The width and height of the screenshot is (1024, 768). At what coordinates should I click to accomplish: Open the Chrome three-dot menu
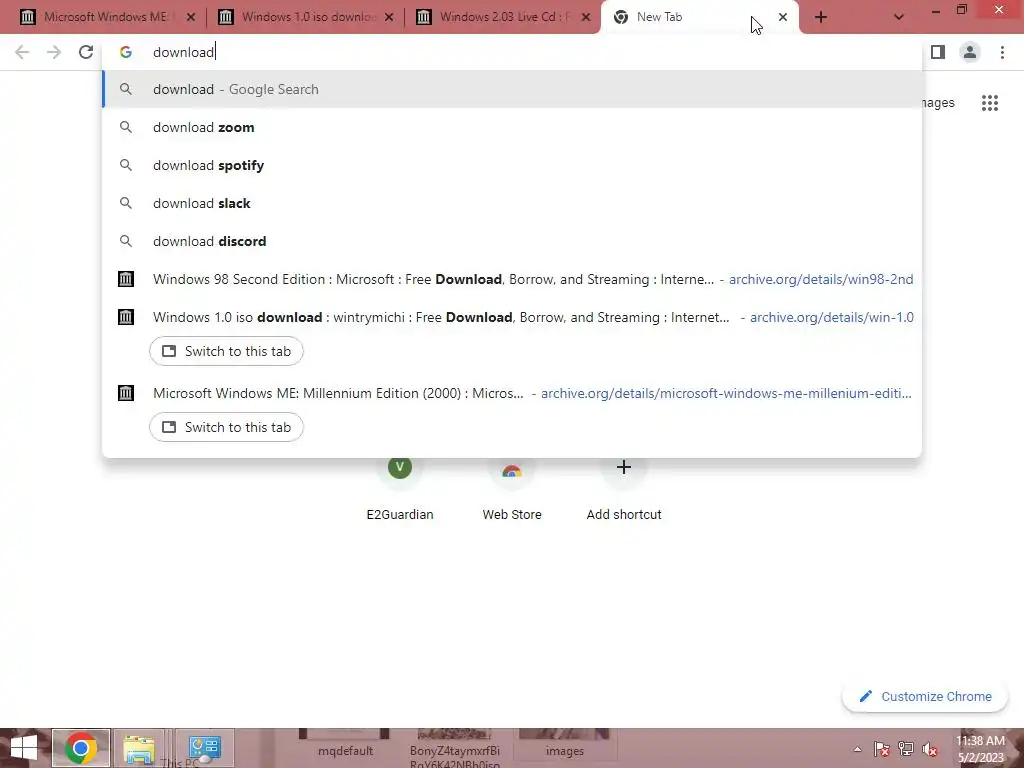(1002, 52)
